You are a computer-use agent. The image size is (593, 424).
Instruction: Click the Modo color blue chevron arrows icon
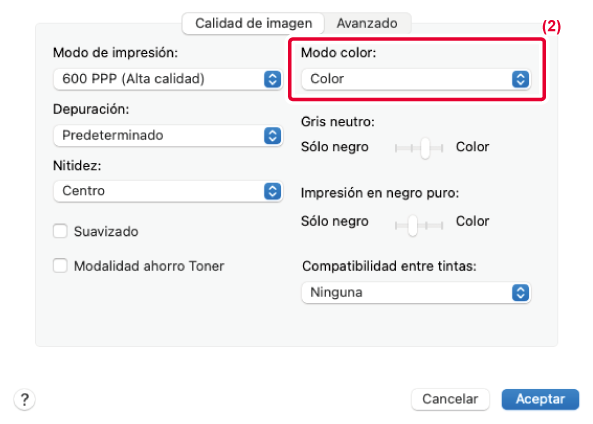520,79
